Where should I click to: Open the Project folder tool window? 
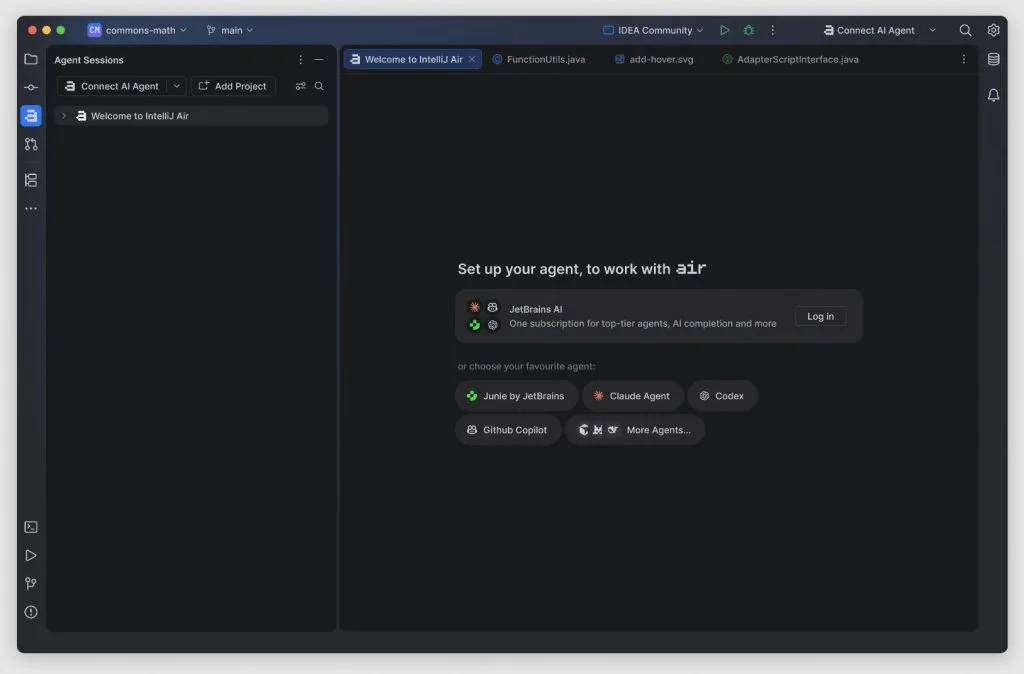tap(31, 59)
